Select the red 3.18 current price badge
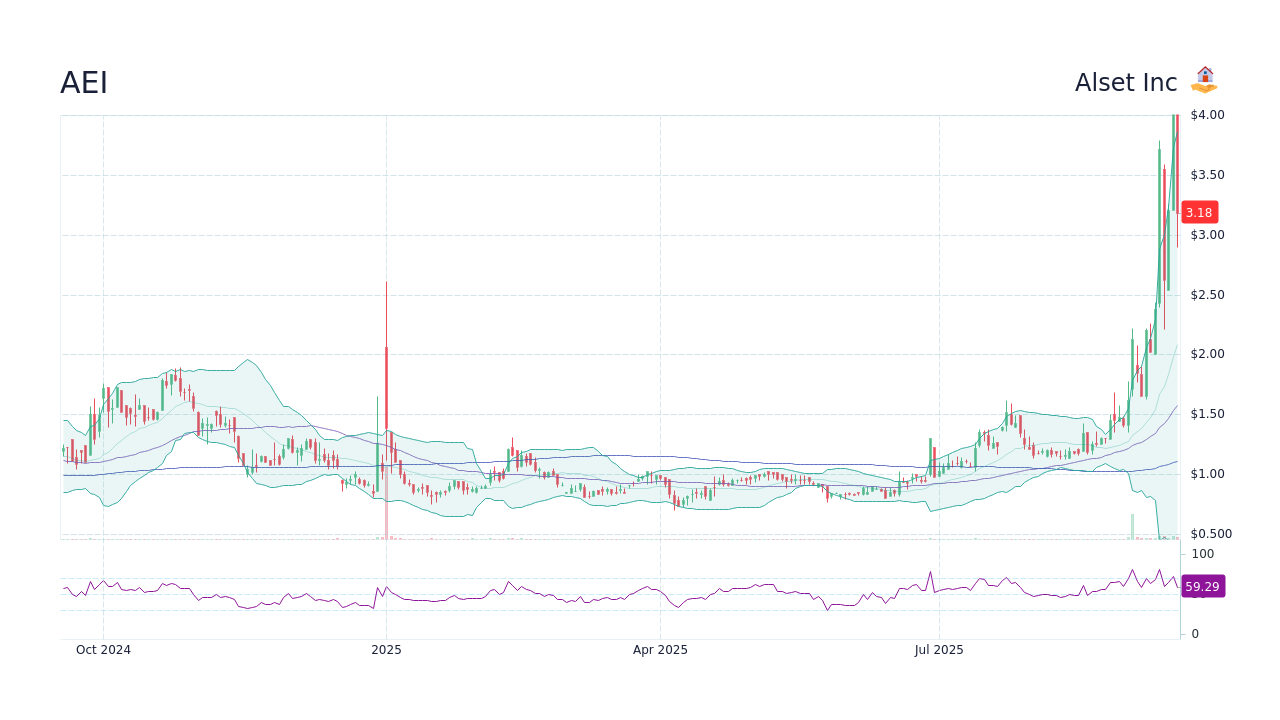Screen dimensions: 1280x720 (1199, 212)
